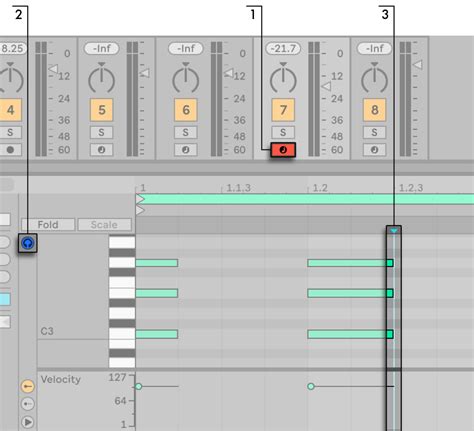The height and width of the screenshot is (431, 474).
Task: Click the 1.2 ruler marker
Action: (x=320, y=188)
